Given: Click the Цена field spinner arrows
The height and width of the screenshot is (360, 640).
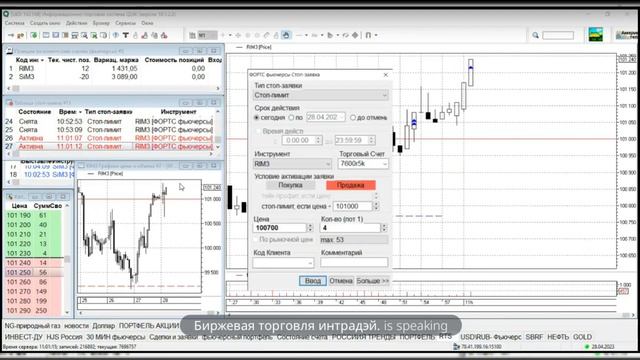Looking at the screenshot, I should coord(310,228).
